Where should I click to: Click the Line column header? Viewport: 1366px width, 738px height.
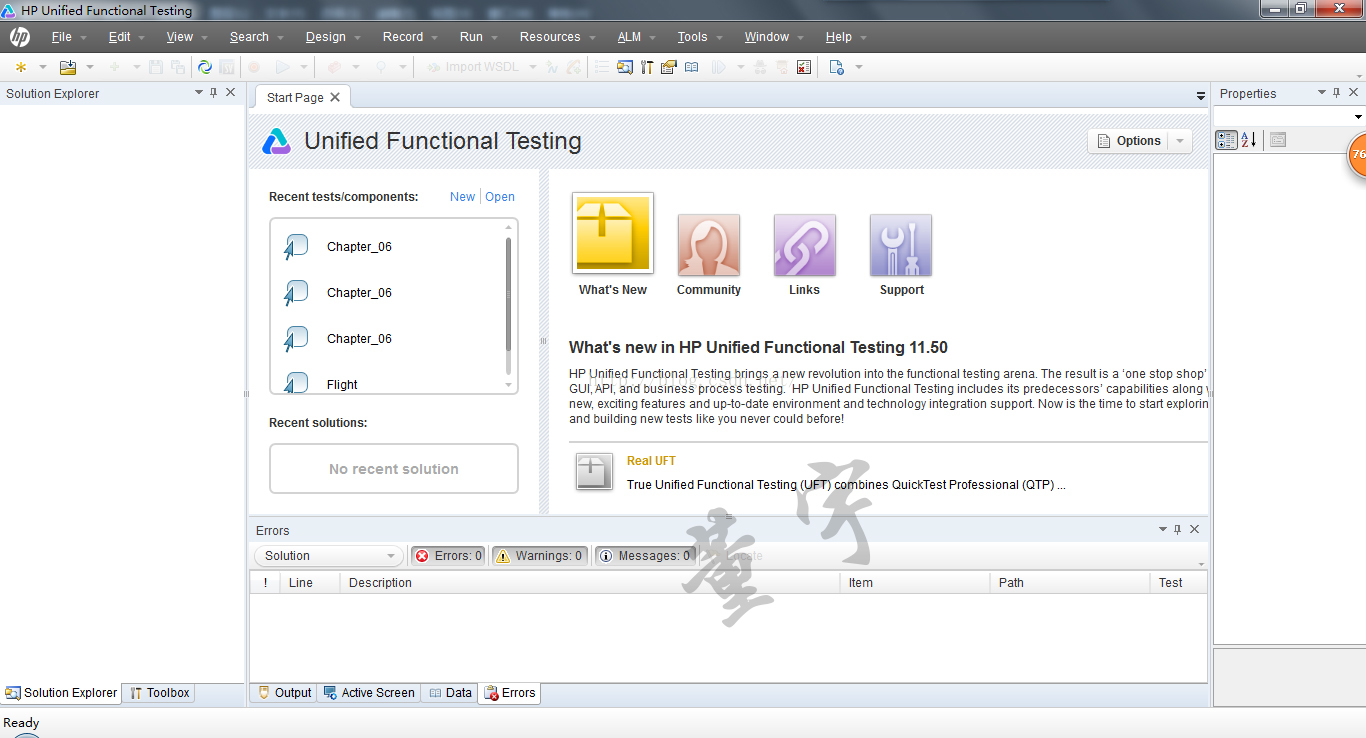click(309, 583)
